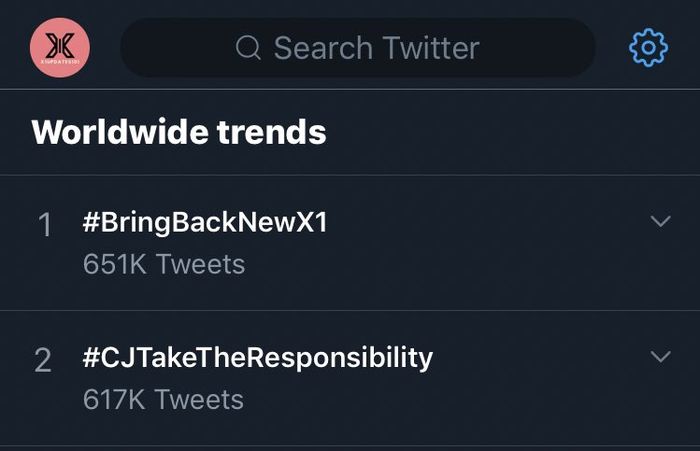700x451 pixels.
Task: Select rank number 1 trend
Action: (44, 225)
